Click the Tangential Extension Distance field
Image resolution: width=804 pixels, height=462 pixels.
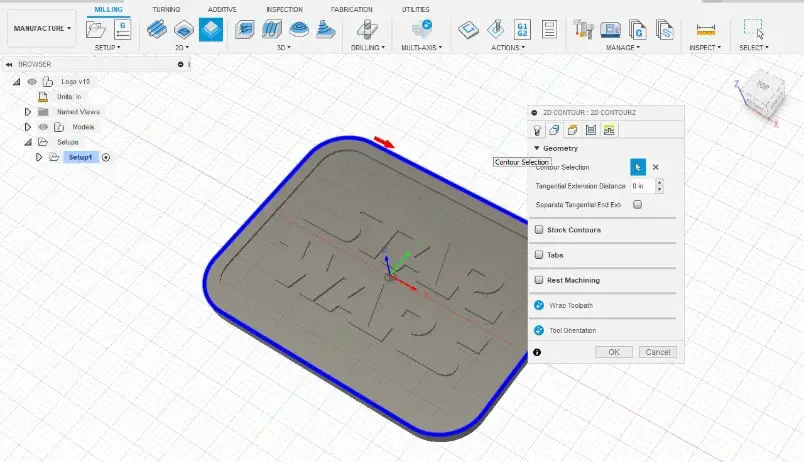(642, 186)
